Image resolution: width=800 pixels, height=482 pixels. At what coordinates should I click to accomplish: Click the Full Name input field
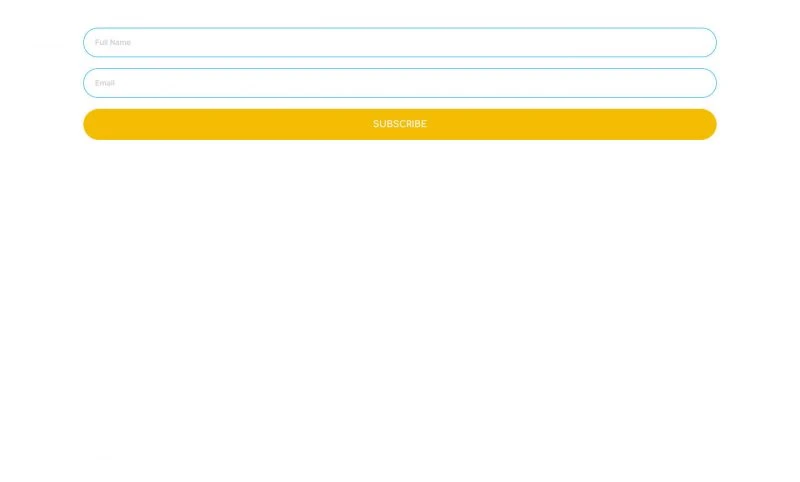[x=399, y=42]
